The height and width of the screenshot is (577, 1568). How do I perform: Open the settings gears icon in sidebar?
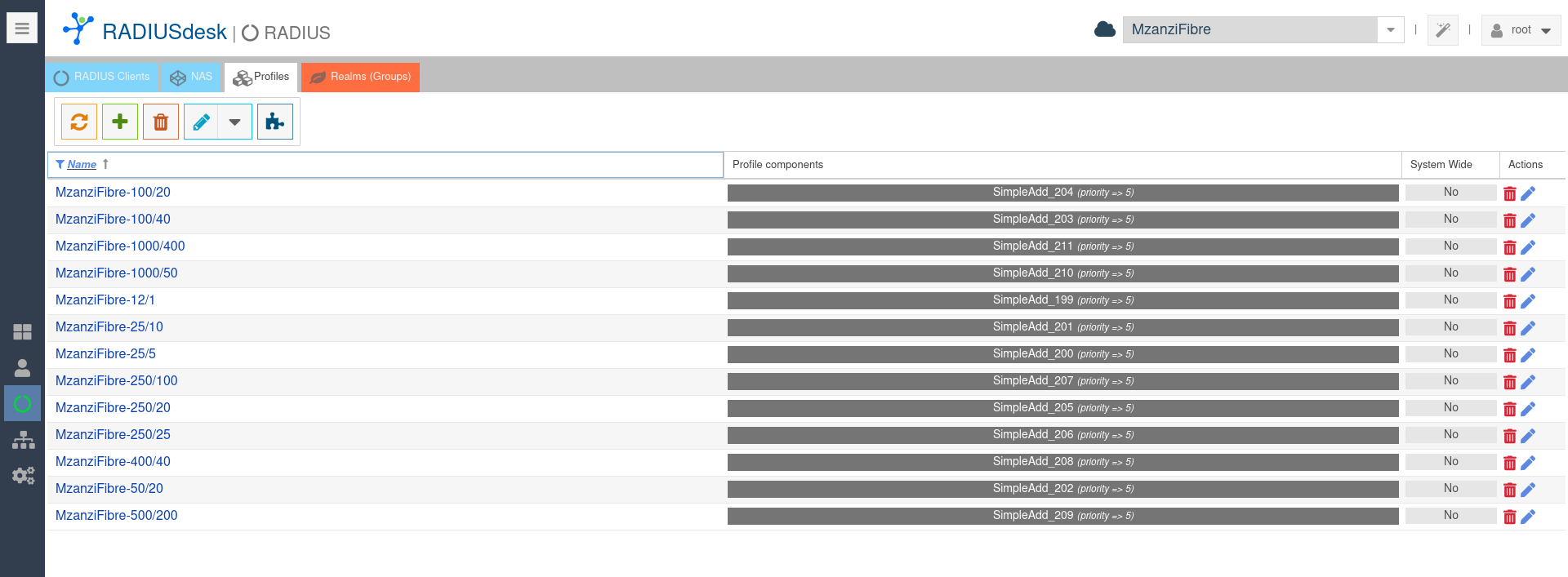click(x=23, y=476)
